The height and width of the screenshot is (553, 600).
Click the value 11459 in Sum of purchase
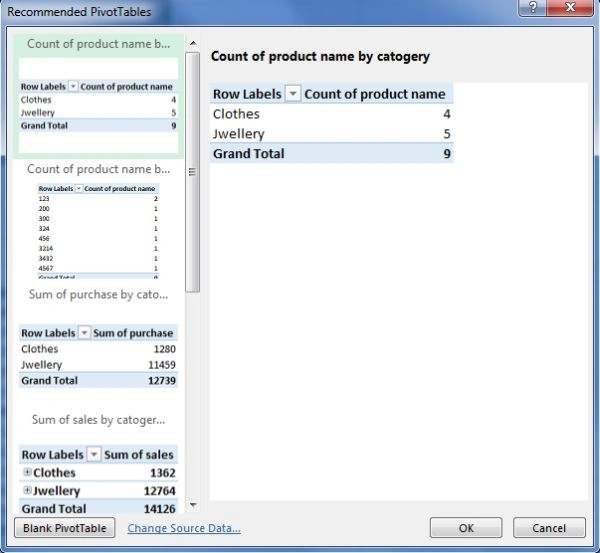coord(162,364)
